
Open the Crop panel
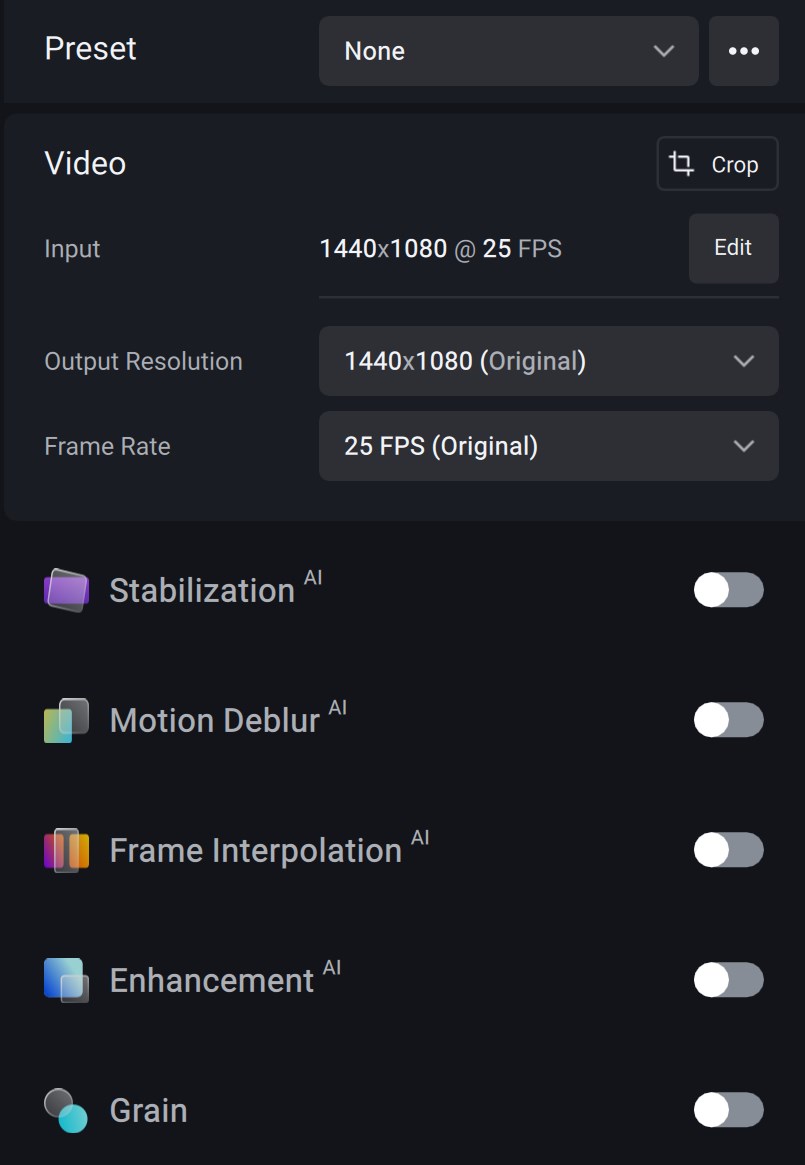tap(717, 163)
